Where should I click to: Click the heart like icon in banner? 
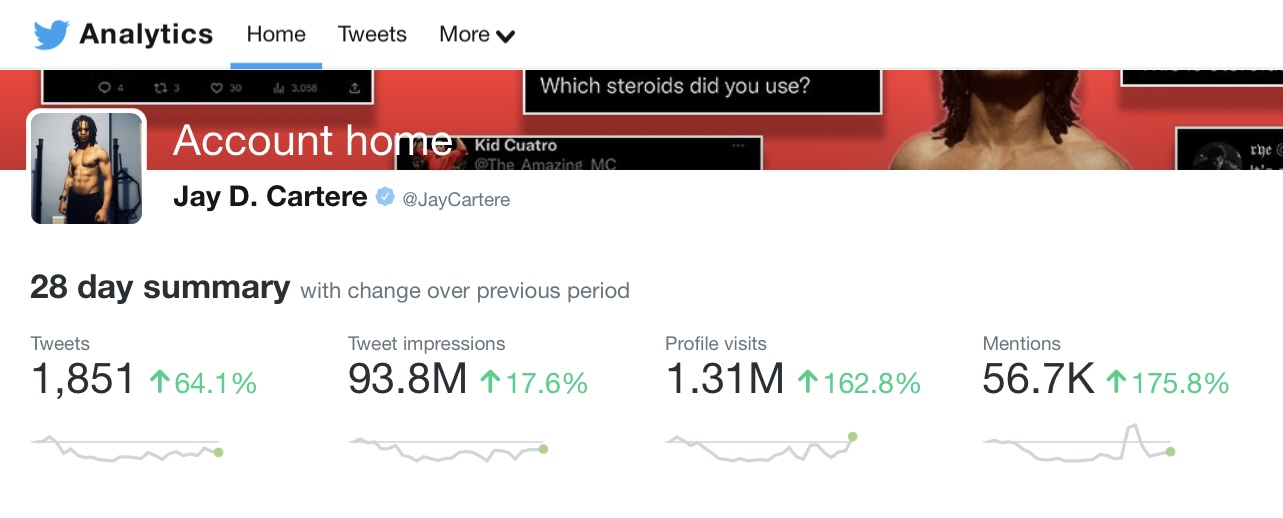click(x=216, y=88)
